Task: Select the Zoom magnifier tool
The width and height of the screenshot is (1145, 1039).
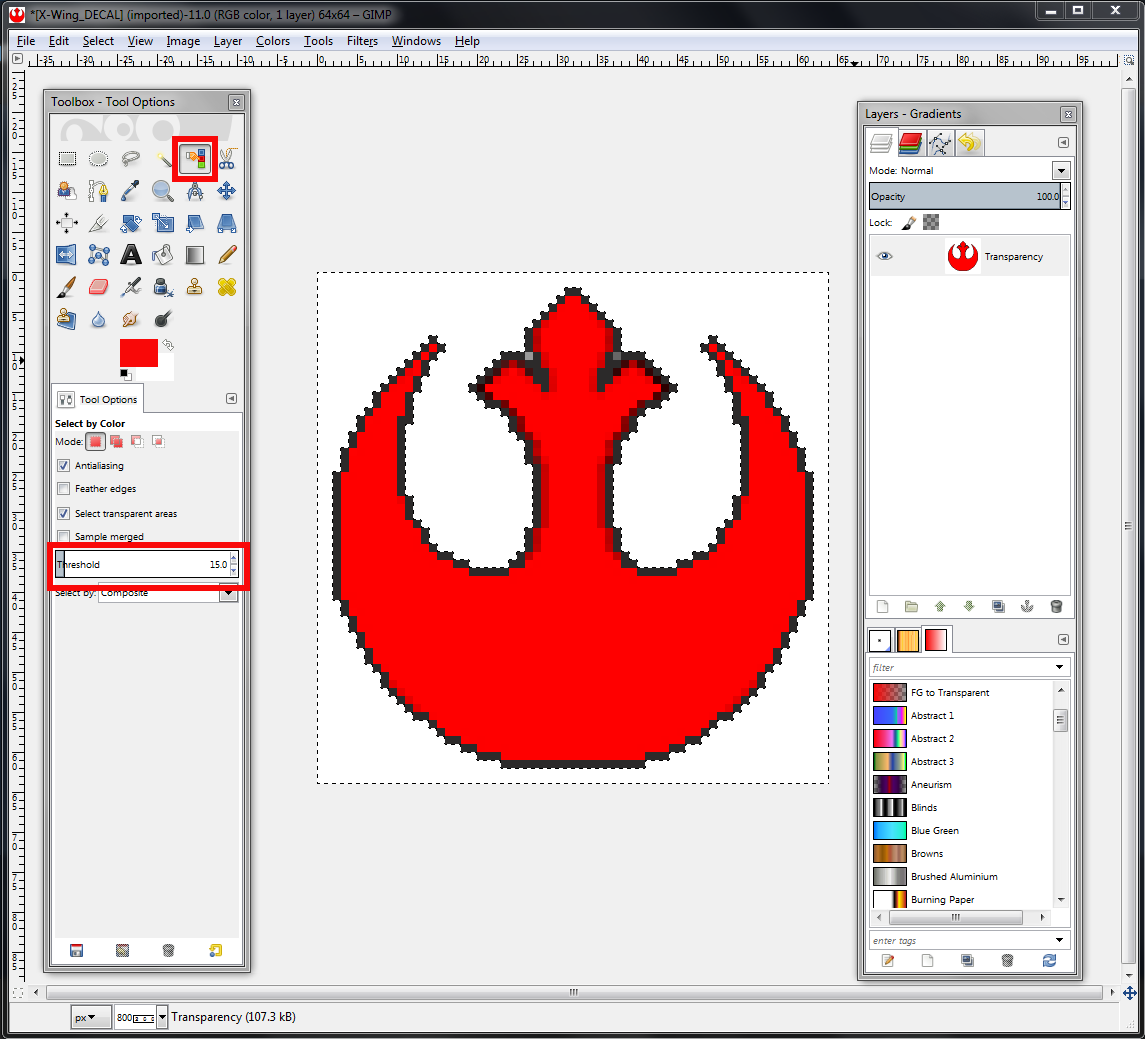Action: [162, 191]
